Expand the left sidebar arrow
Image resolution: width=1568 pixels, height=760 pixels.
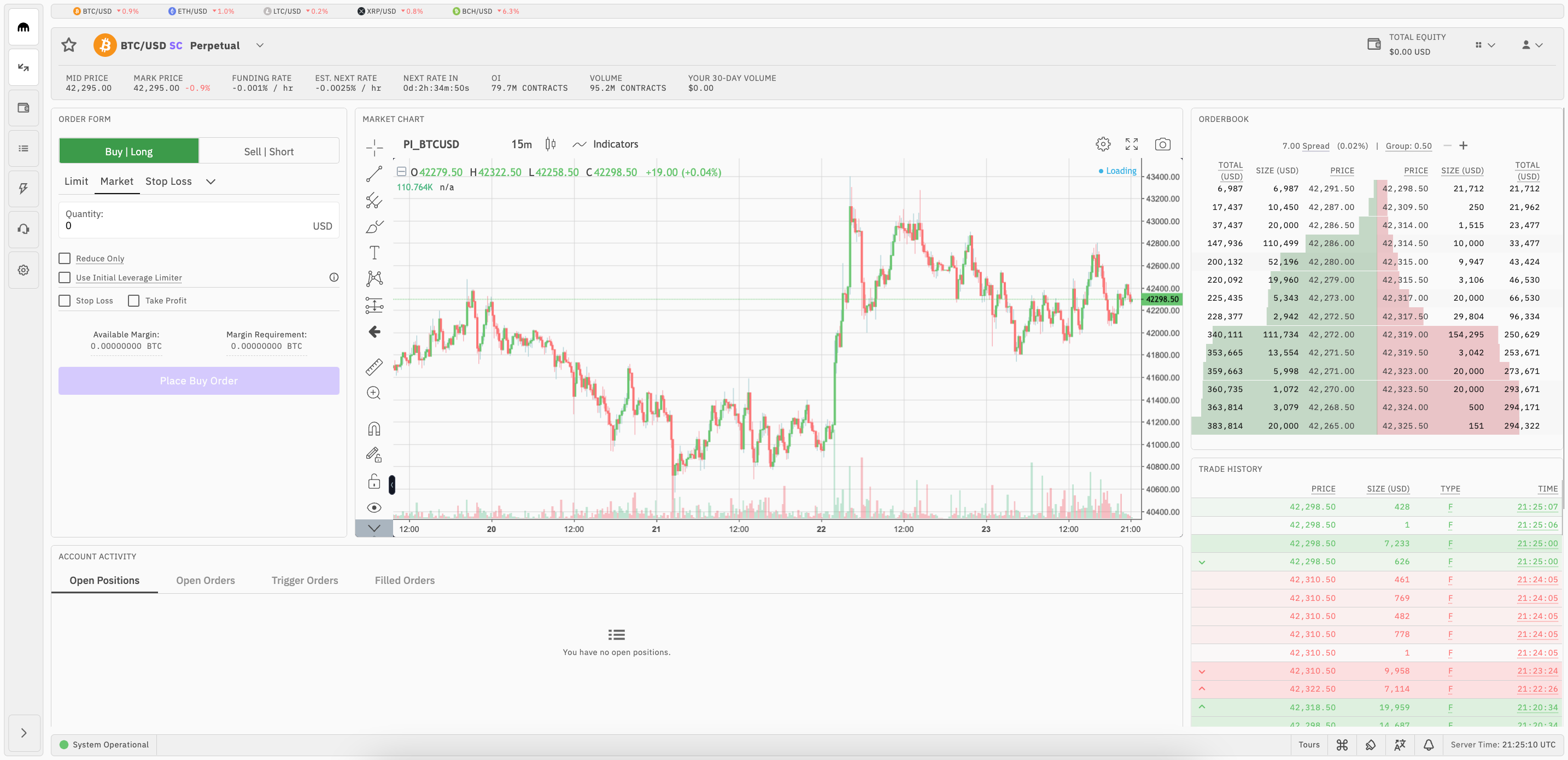point(24,733)
